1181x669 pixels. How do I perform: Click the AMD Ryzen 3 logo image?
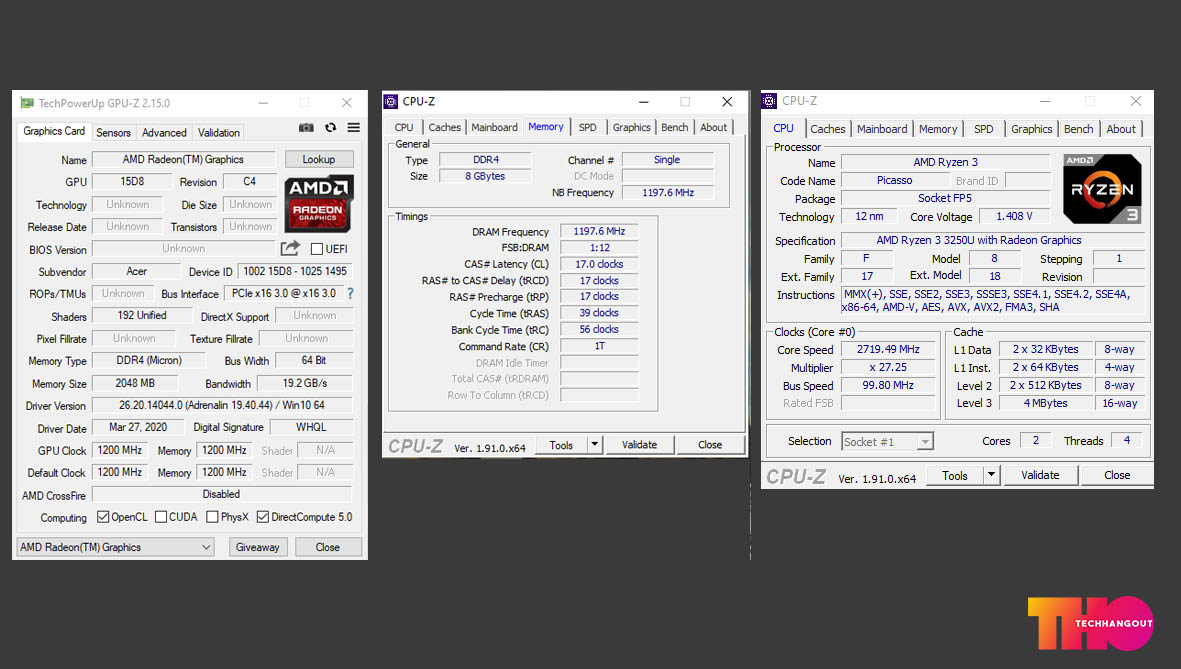[1102, 188]
